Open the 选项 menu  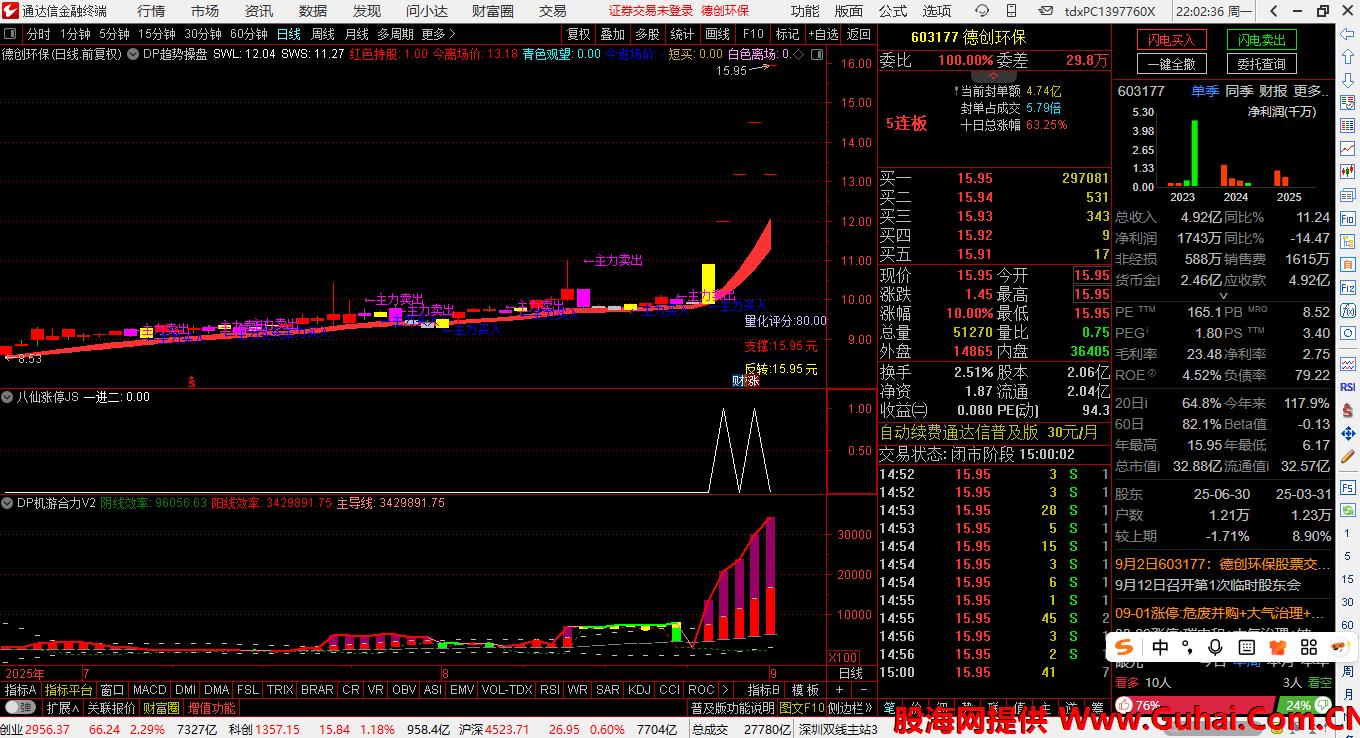tap(937, 11)
